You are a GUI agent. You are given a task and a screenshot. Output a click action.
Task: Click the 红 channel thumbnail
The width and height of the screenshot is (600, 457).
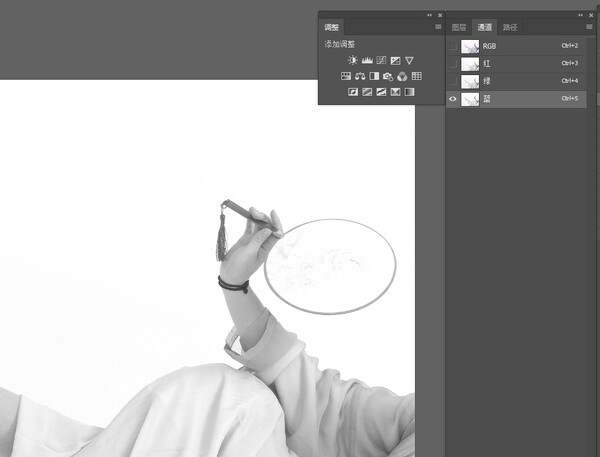(x=470, y=64)
